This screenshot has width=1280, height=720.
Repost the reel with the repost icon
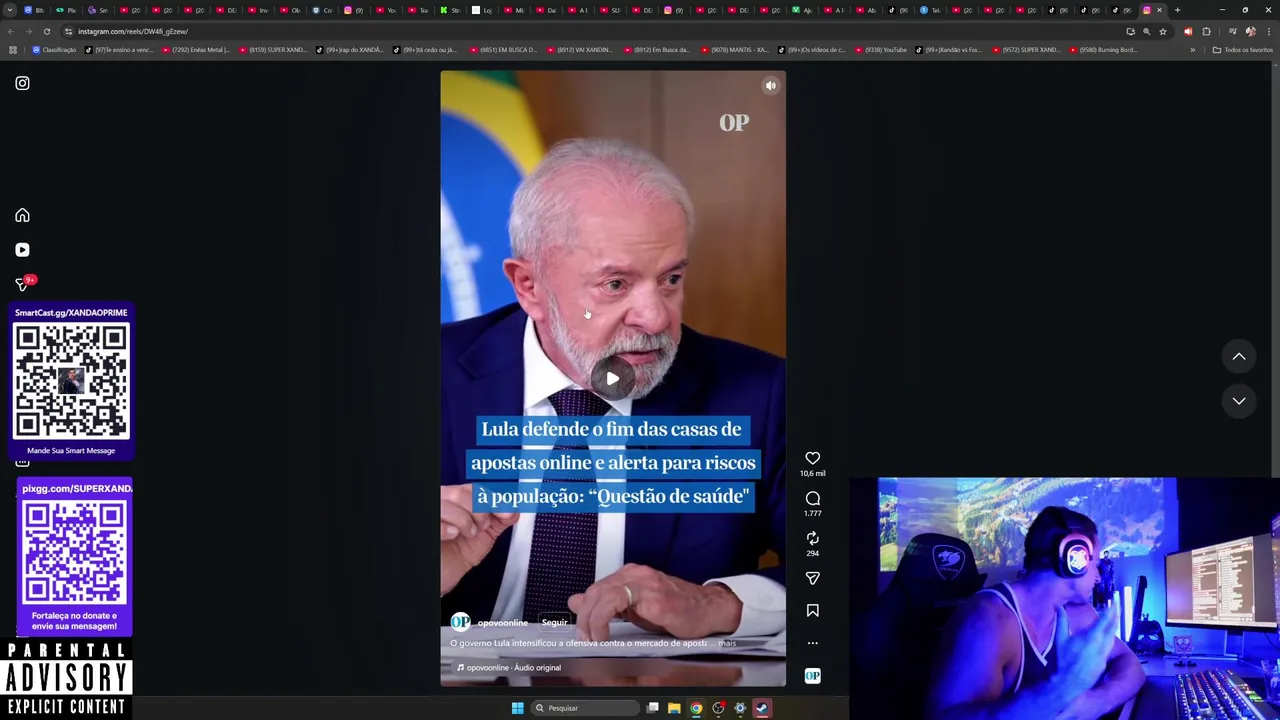click(x=813, y=538)
